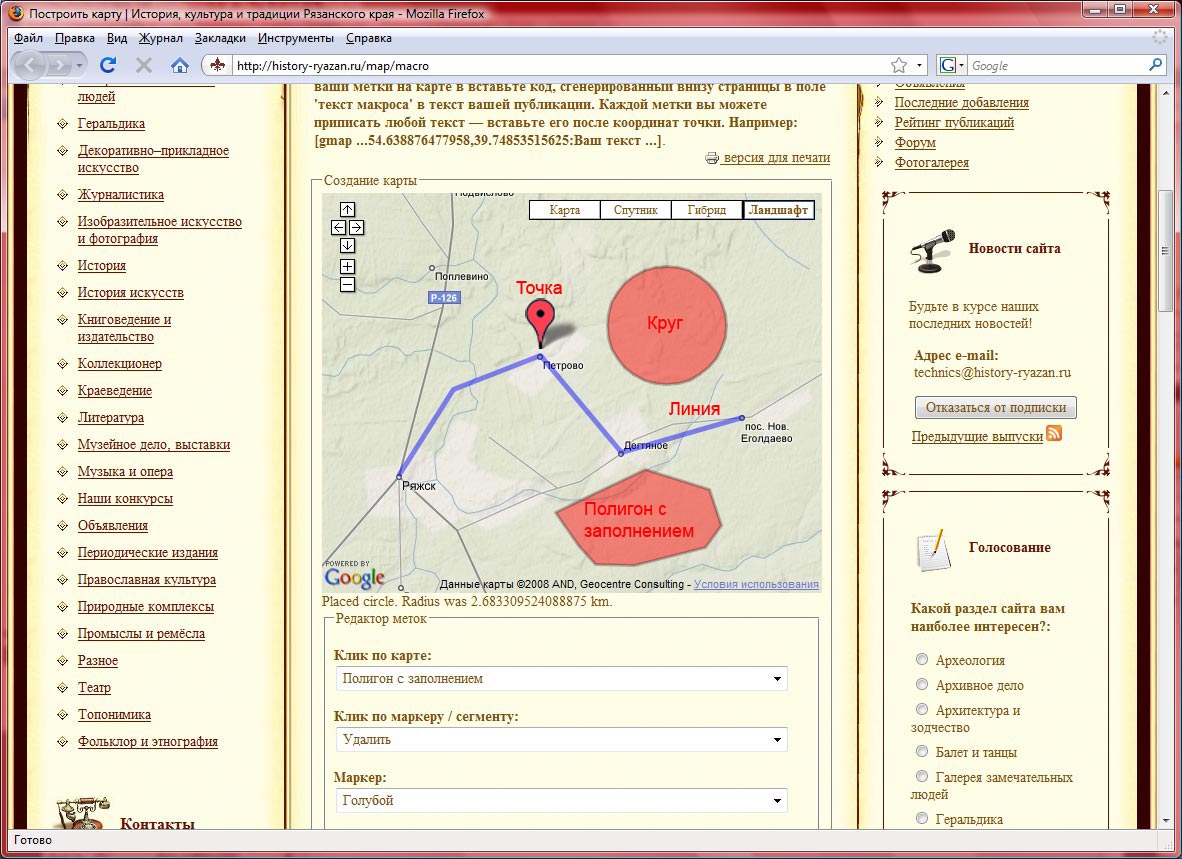Switch map to Спутник view
Screen dimensions: 1182x859
coord(635,210)
